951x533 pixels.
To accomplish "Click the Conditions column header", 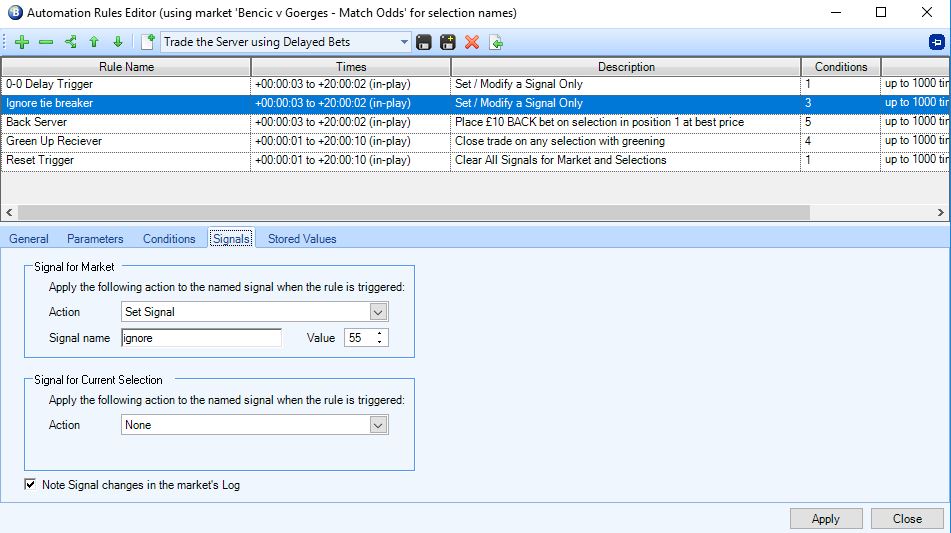I will click(x=841, y=67).
